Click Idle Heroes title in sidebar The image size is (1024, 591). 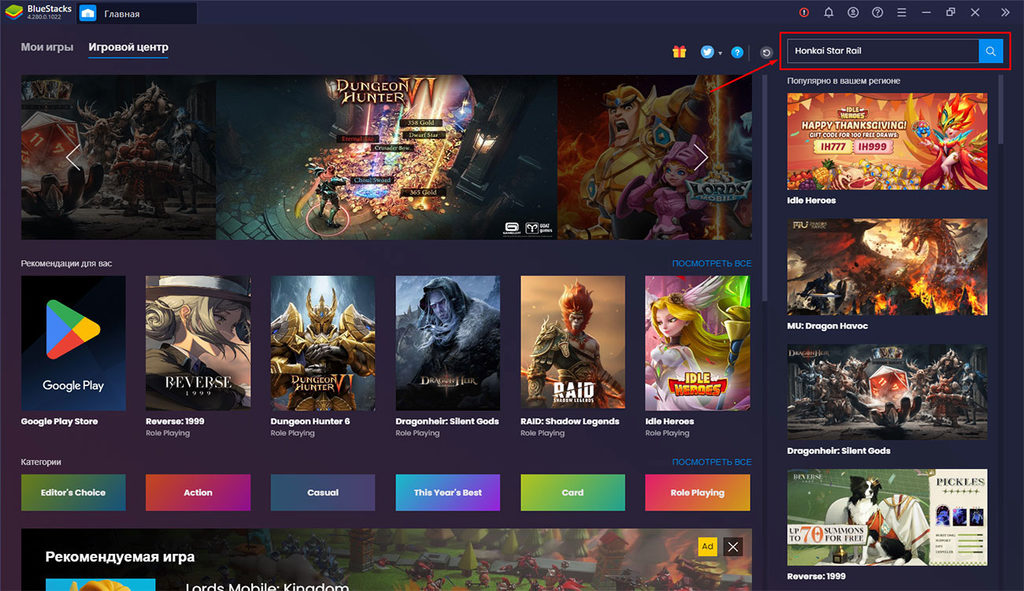(x=811, y=200)
